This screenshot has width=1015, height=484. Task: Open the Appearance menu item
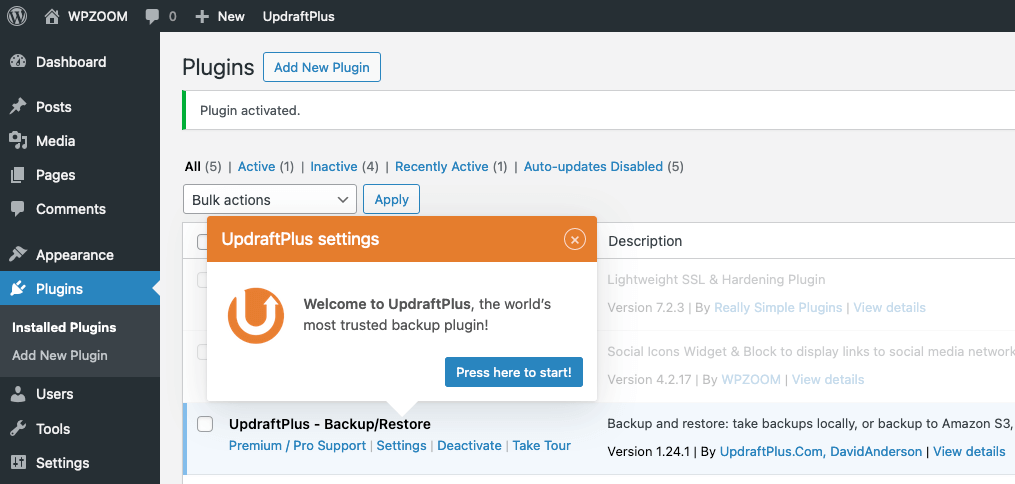pos(75,255)
